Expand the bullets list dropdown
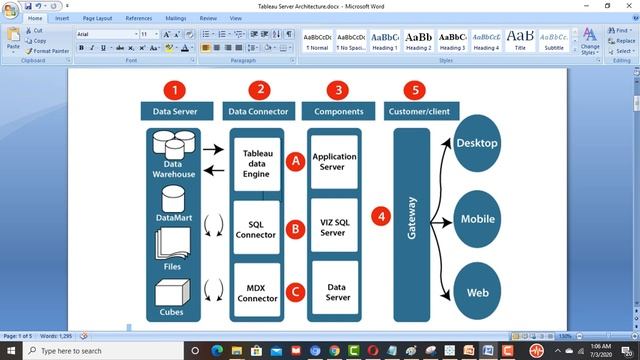 [213, 34]
